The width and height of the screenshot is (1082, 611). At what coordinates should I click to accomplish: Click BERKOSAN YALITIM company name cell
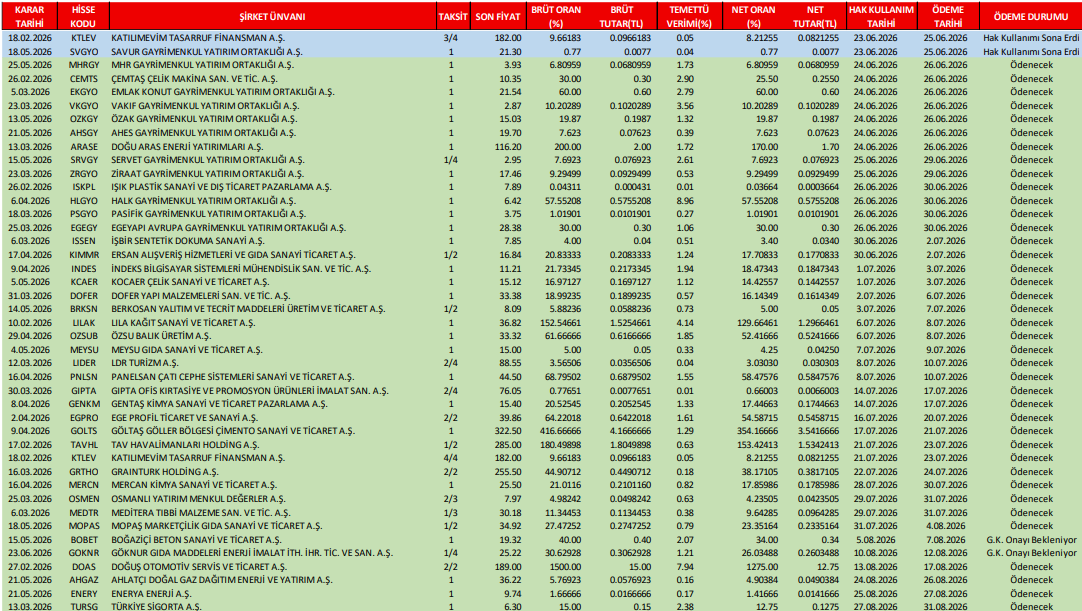[x=248, y=309]
